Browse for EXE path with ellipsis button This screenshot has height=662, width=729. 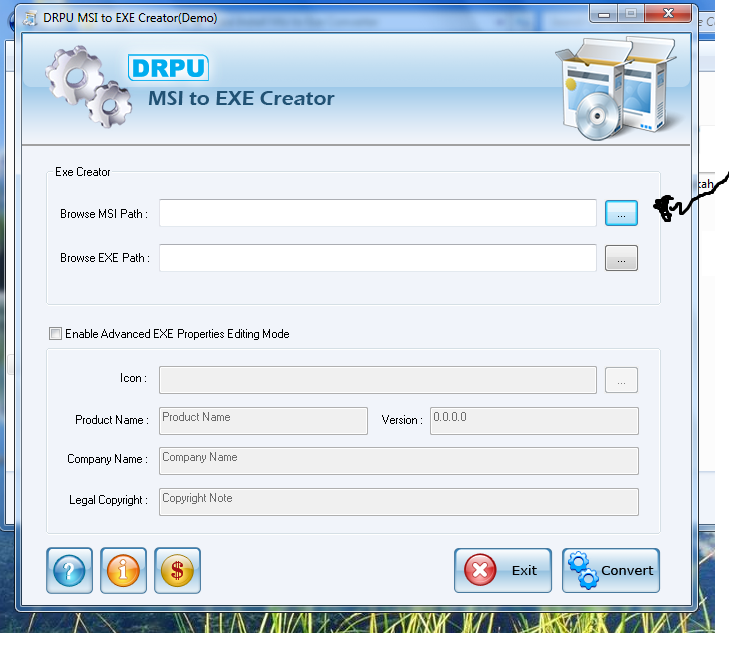click(621, 258)
